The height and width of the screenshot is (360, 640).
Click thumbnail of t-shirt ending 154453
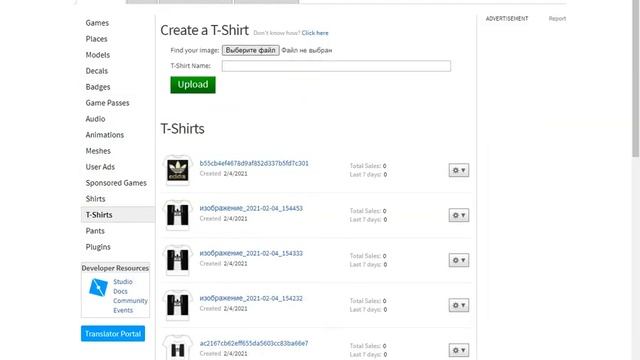[178, 215]
